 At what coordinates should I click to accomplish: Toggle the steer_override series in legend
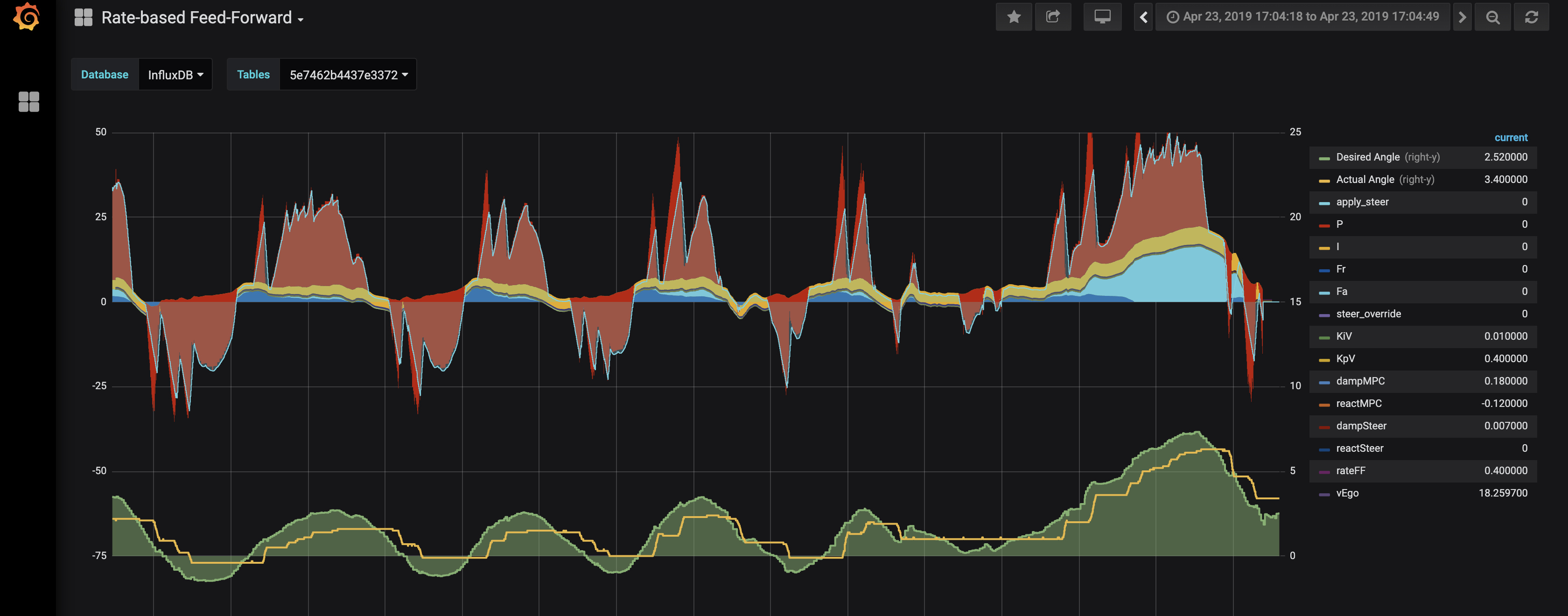(1368, 314)
